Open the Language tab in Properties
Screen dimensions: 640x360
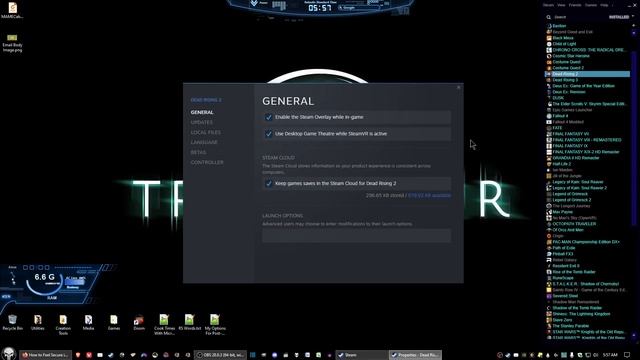204,142
